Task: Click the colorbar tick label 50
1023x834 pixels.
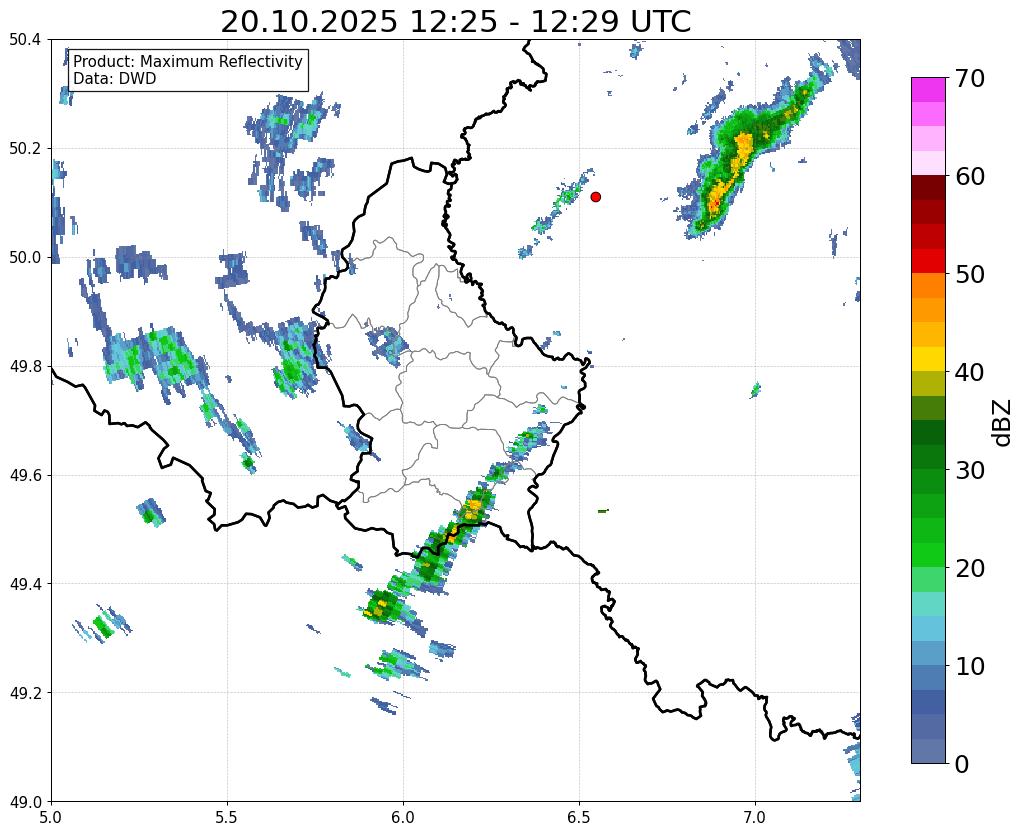Action: 969,274
